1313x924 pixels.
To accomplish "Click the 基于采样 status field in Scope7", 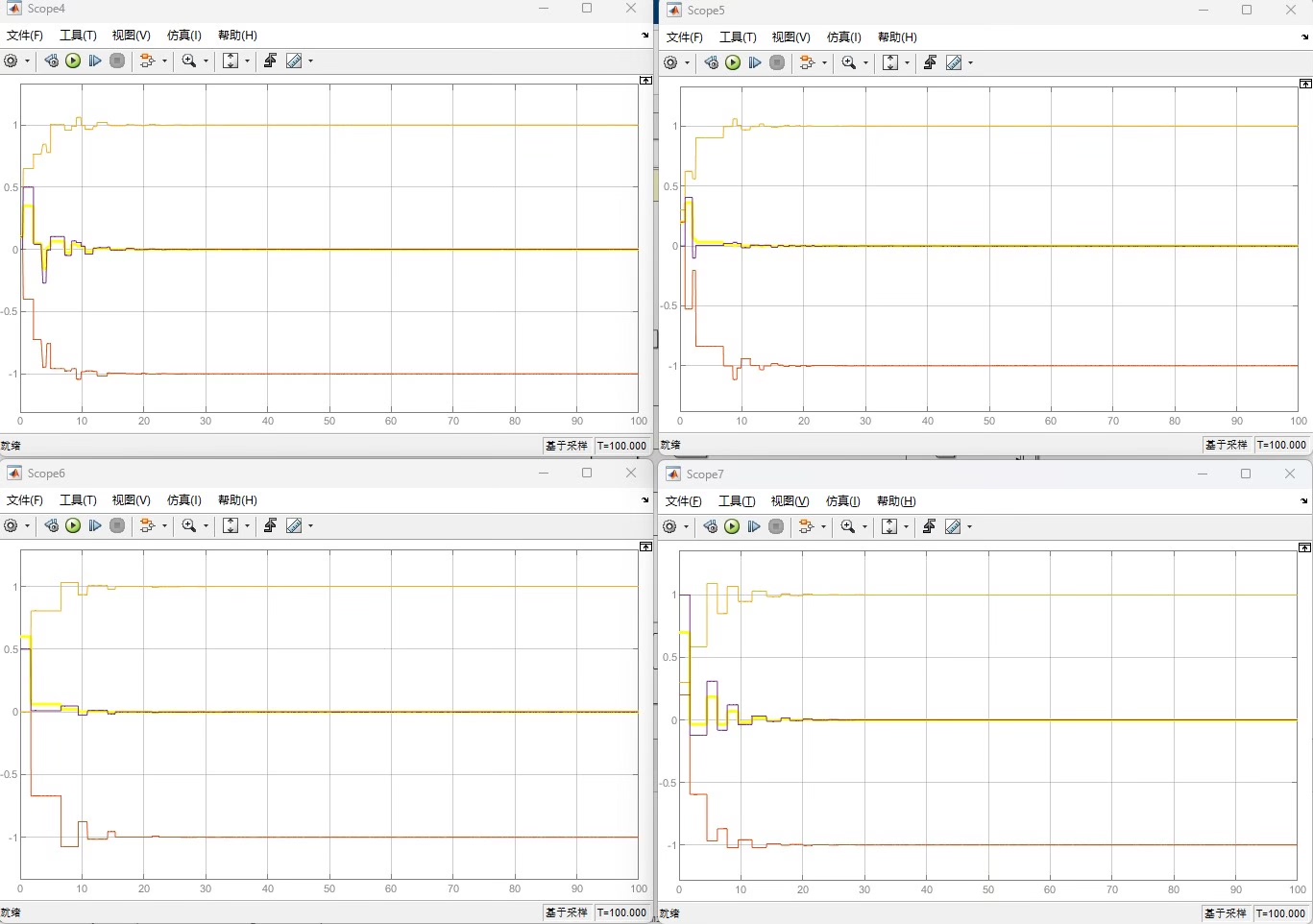I will 1226,913.
